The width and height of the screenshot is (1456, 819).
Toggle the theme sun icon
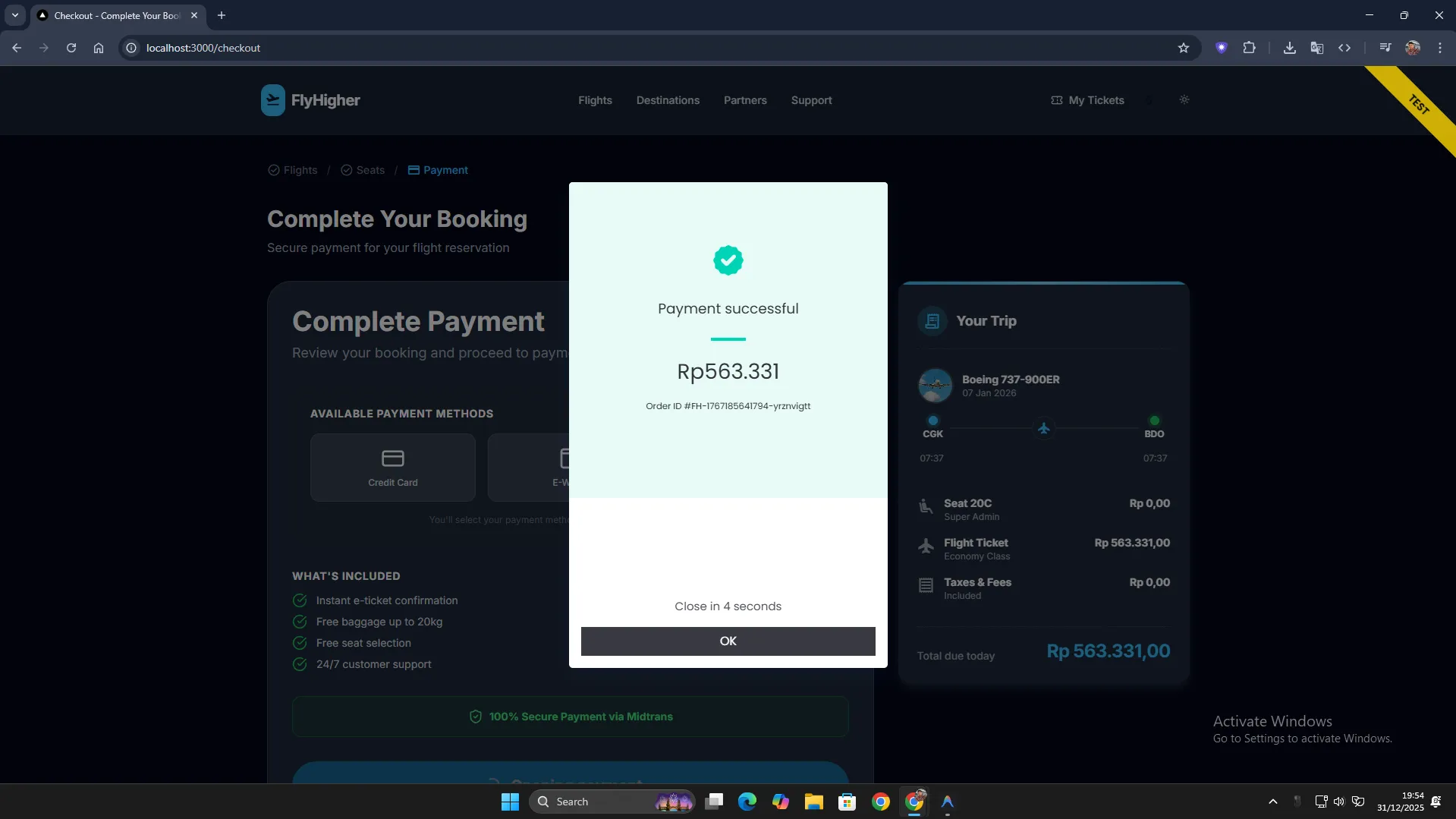pyautogui.click(x=1184, y=100)
